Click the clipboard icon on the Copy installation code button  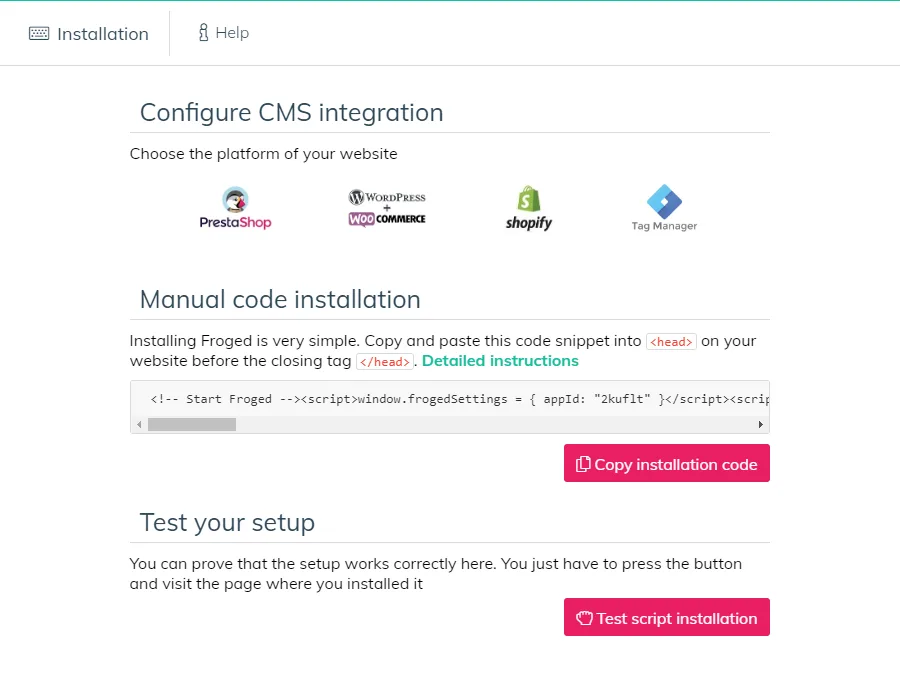[583, 464]
